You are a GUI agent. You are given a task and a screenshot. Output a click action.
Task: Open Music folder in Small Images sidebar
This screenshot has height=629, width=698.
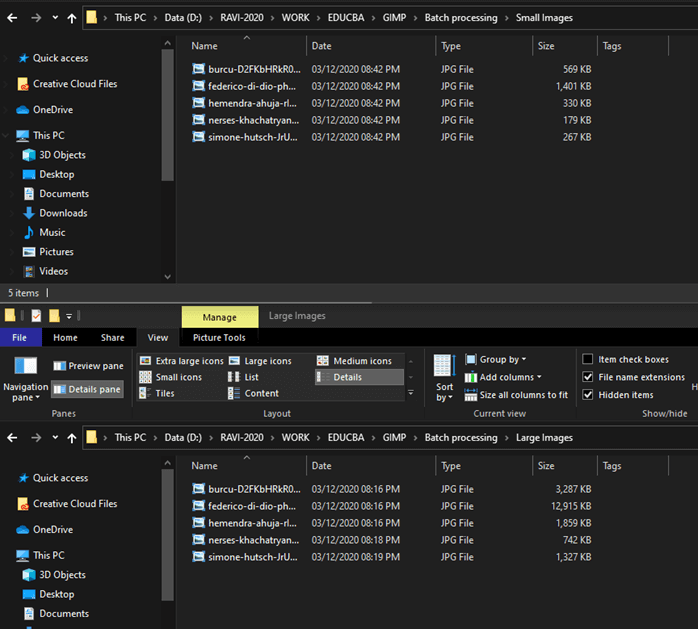44,232
